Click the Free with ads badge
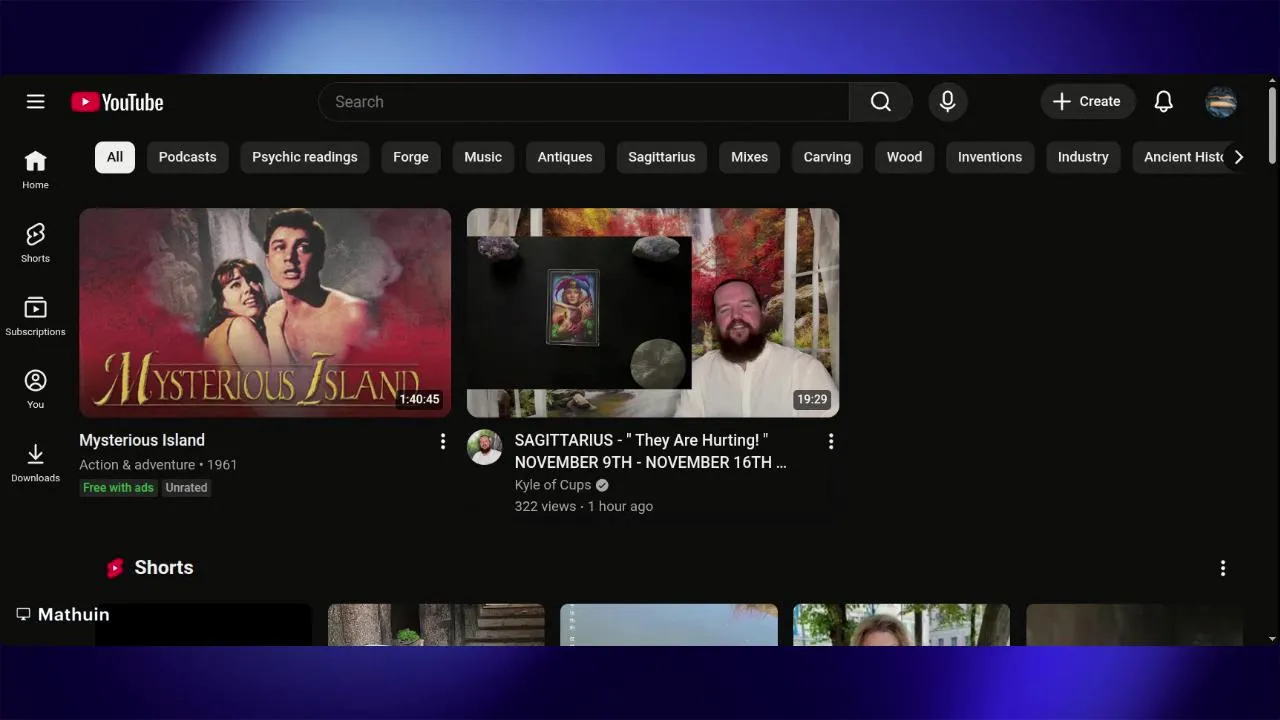 pyautogui.click(x=118, y=488)
